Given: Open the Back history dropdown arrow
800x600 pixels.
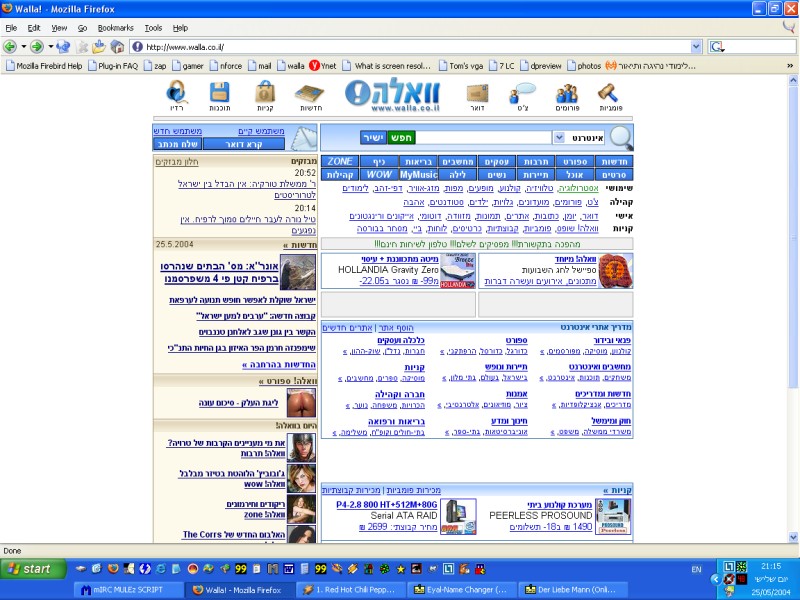Looking at the screenshot, I should (x=23, y=47).
